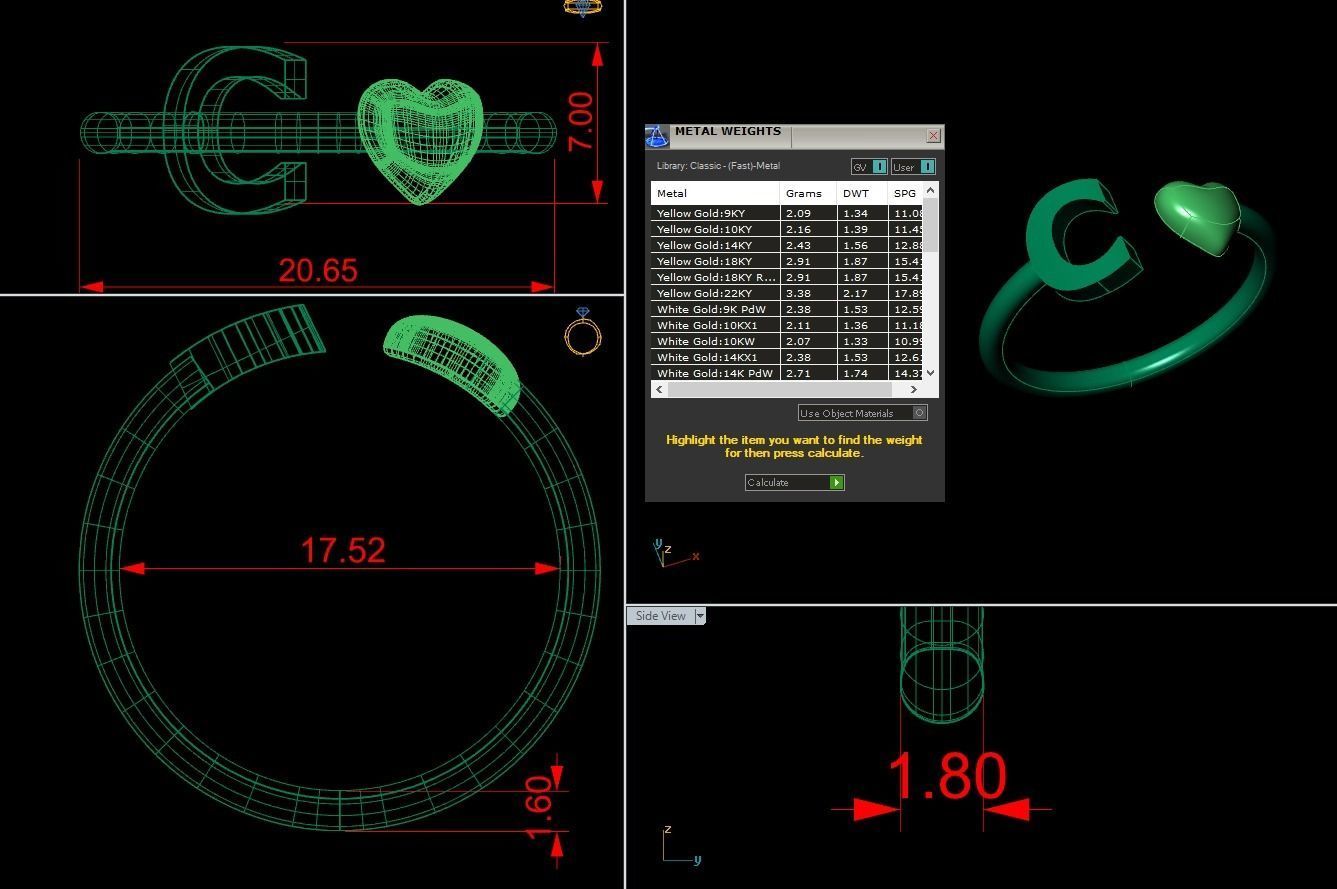The image size is (1337, 889).
Task: Select the White Gold:9K PdW row
Action: 787,309
